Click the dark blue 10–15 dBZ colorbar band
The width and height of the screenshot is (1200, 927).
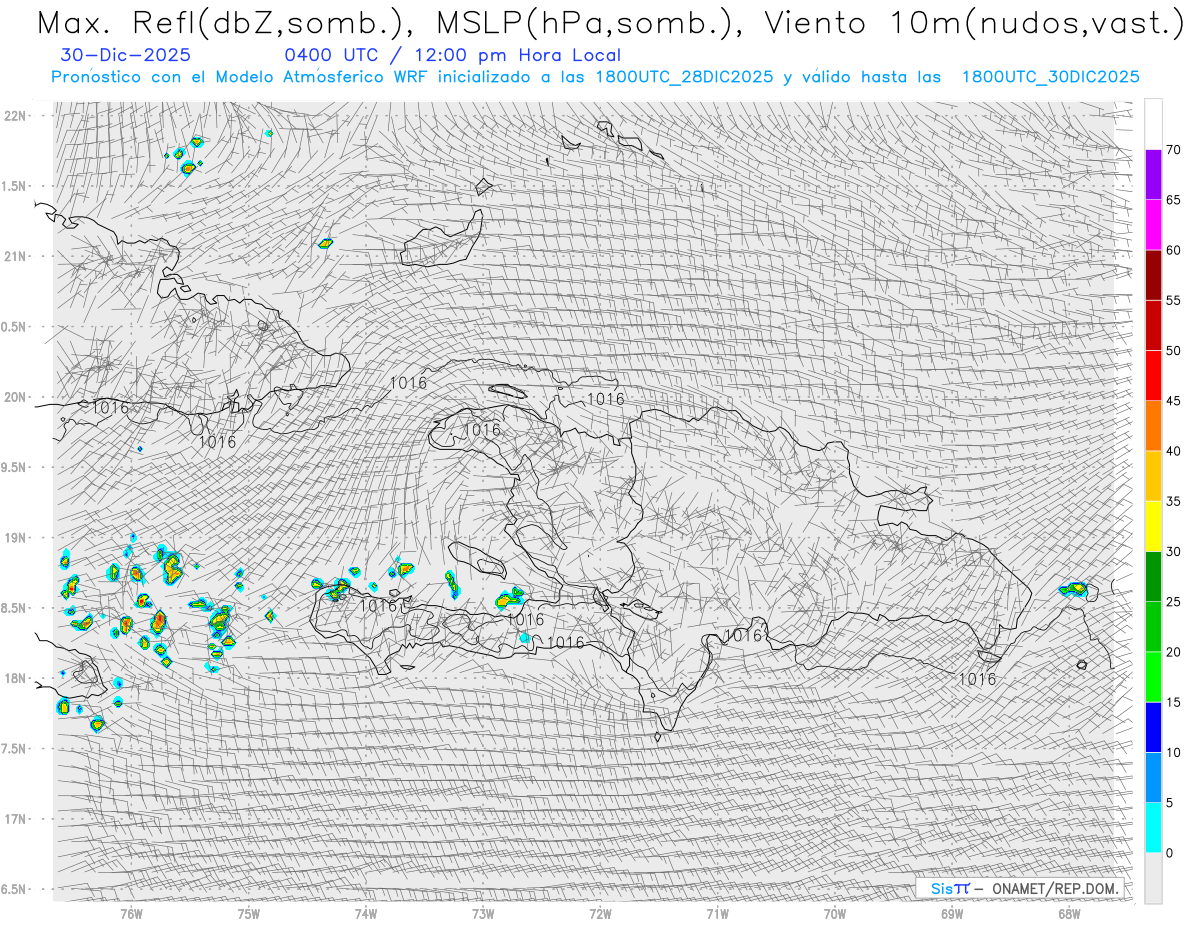click(1153, 727)
